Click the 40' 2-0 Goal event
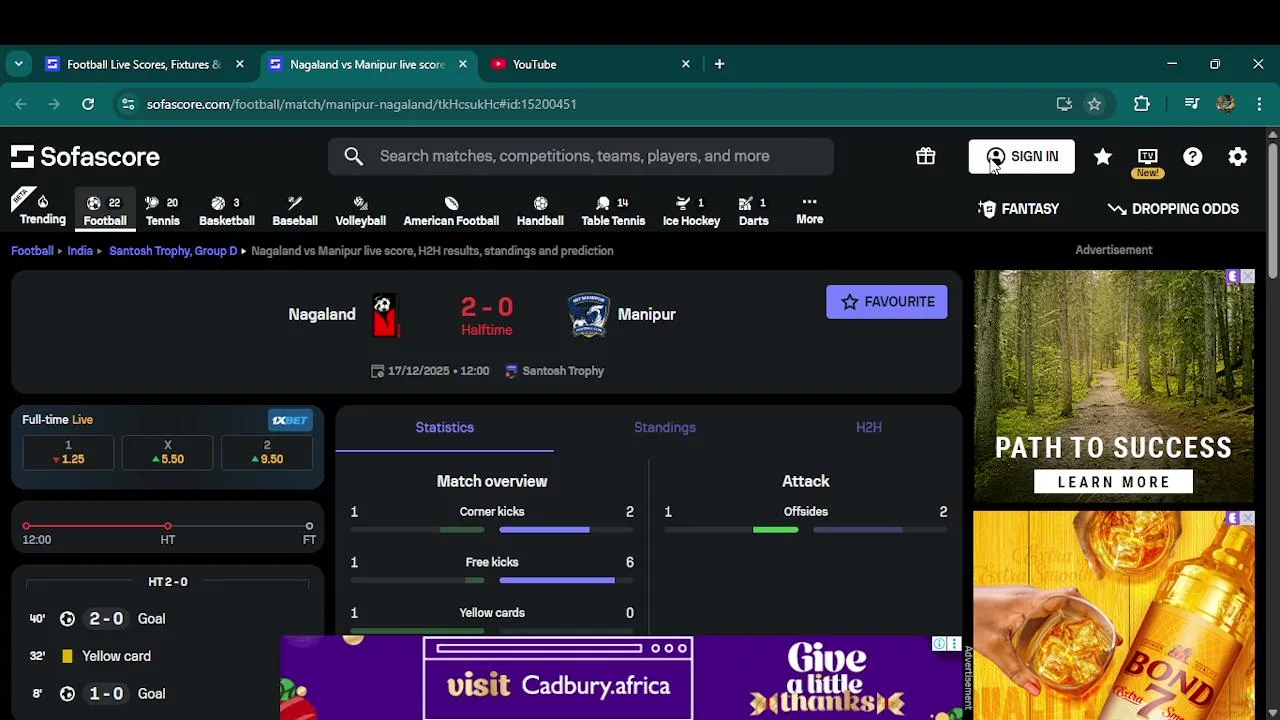1280x720 pixels. tap(168, 619)
